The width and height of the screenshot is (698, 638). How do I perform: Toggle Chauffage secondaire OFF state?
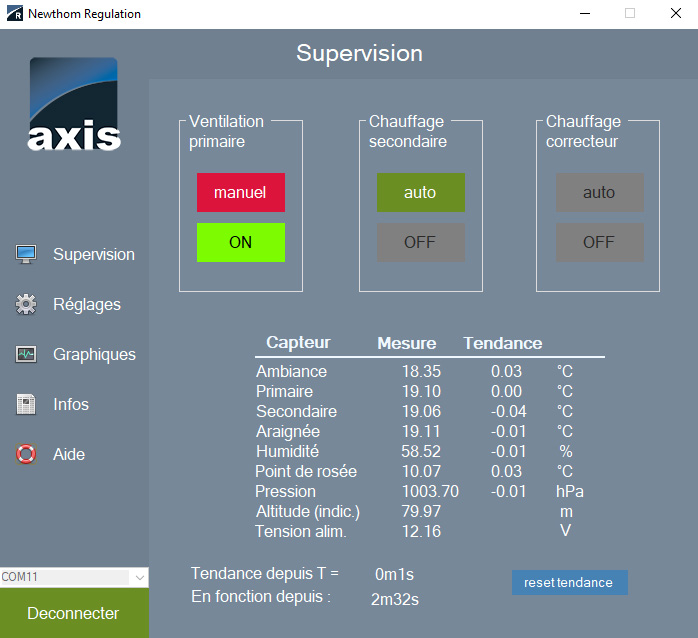tap(420, 242)
